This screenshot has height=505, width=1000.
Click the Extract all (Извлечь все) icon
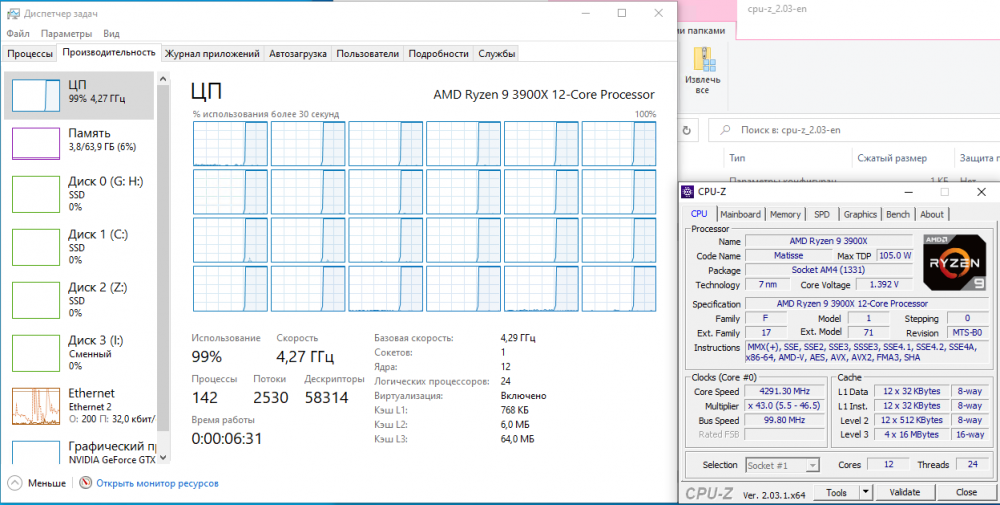click(x=703, y=60)
